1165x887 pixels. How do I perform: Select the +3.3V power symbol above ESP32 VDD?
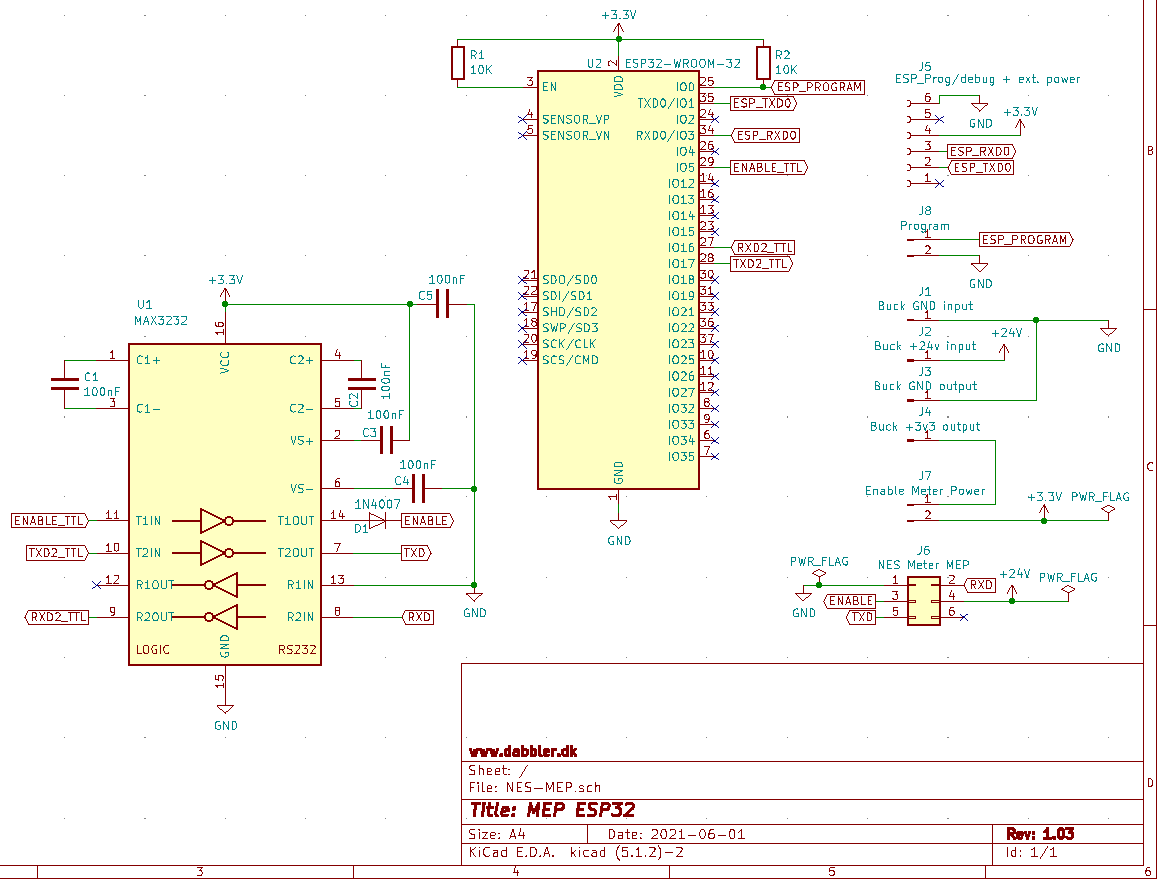tap(619, 22)
